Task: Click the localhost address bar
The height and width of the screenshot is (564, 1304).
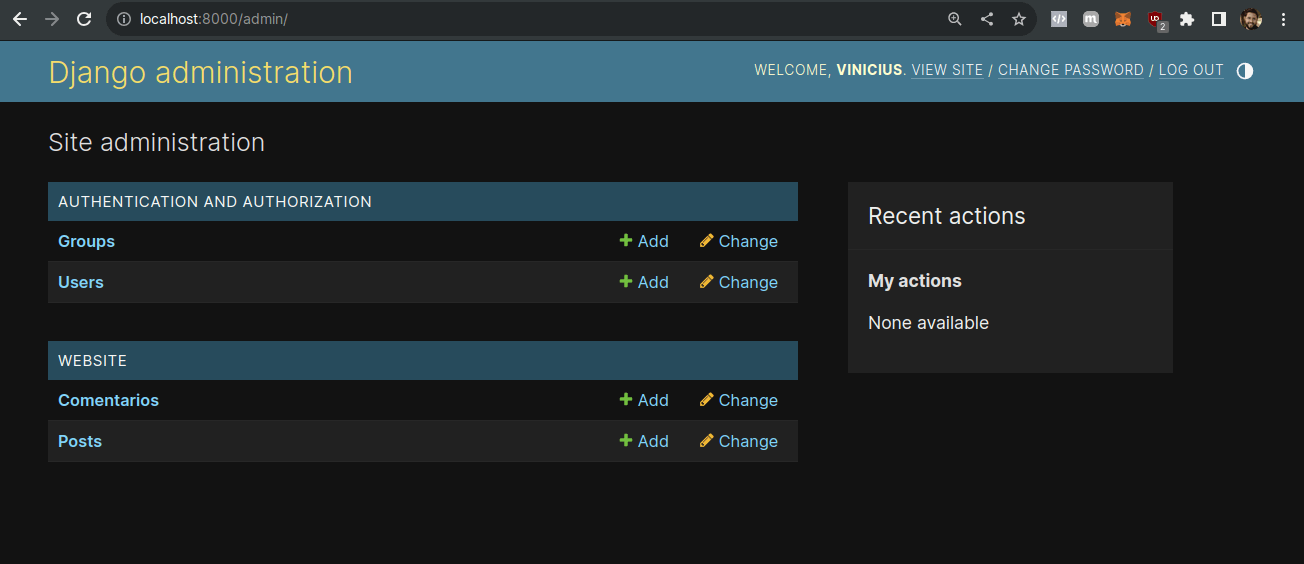Action: 500,19
